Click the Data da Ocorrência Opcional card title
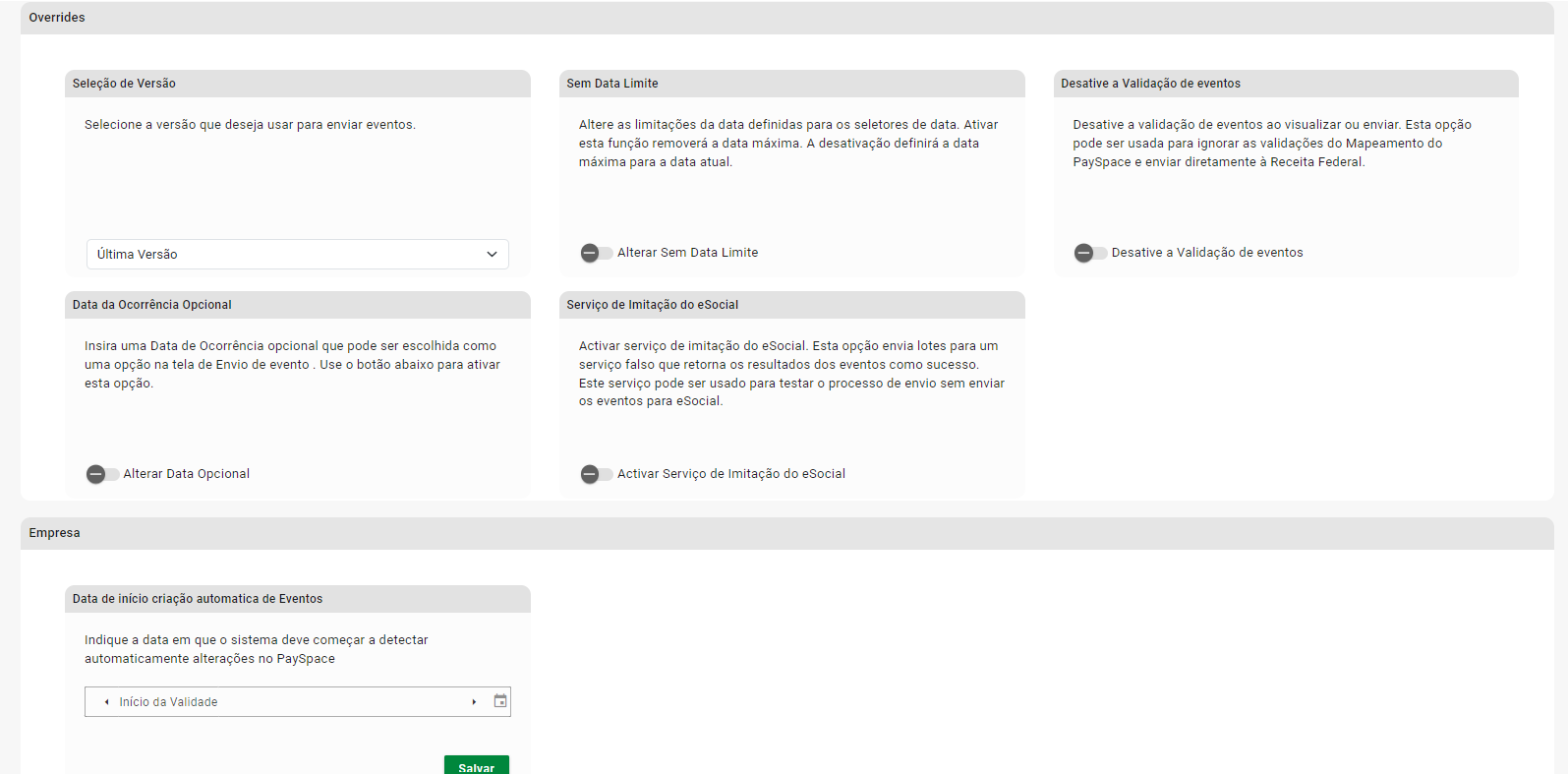Screen dimensions: 1568x774 [x=152, y=305]
